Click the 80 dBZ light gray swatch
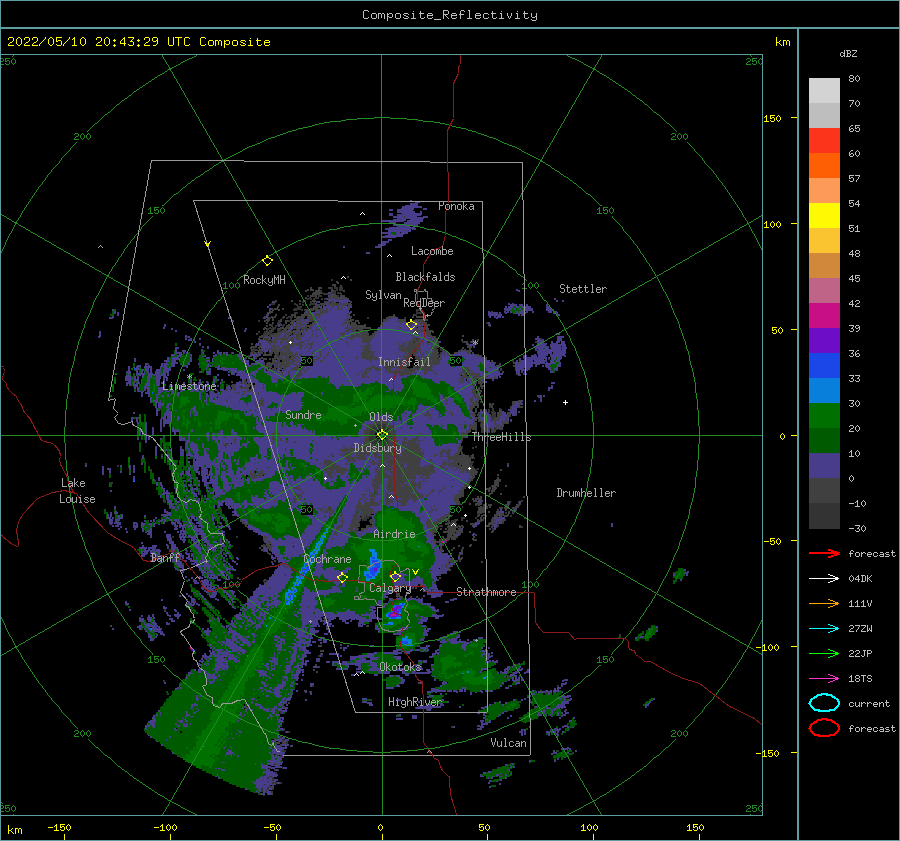The image size is (900, 841). click(x=824, y=91)
